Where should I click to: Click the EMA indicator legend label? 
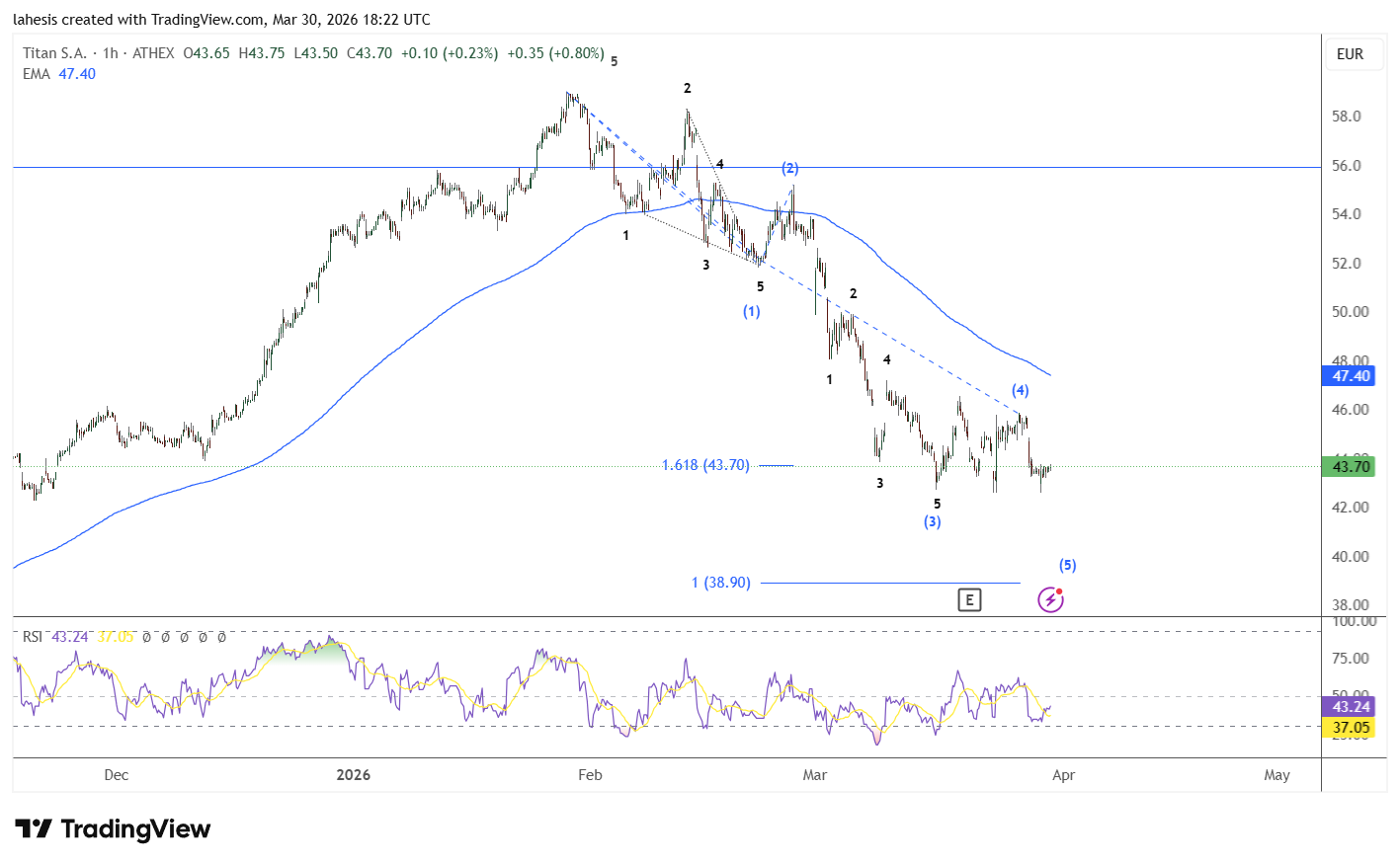tap(37, 74)
